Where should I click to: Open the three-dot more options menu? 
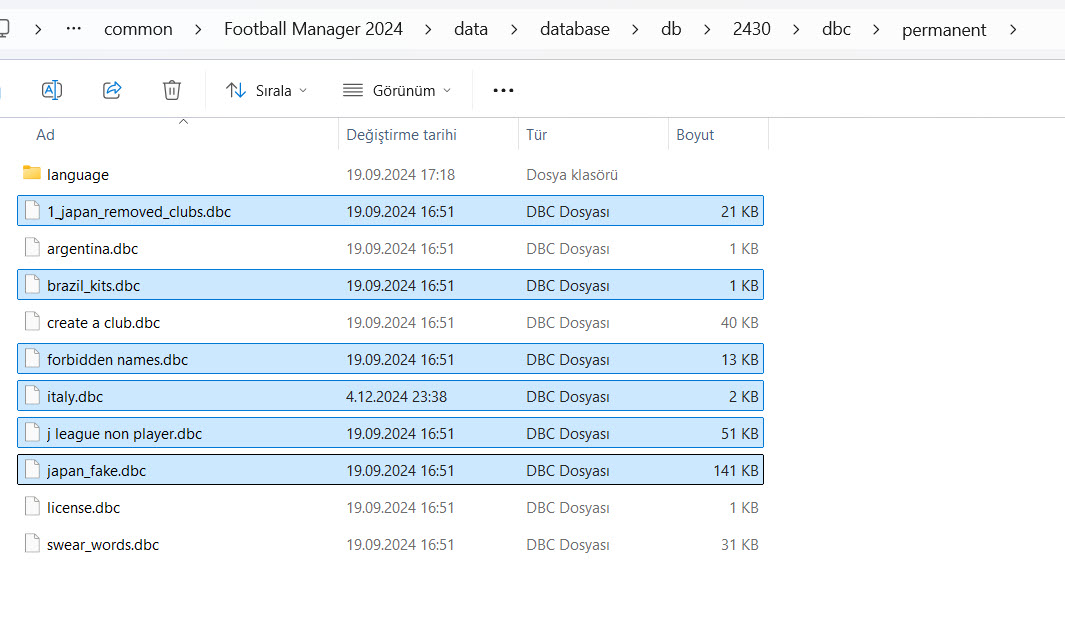tap(503, 90)
